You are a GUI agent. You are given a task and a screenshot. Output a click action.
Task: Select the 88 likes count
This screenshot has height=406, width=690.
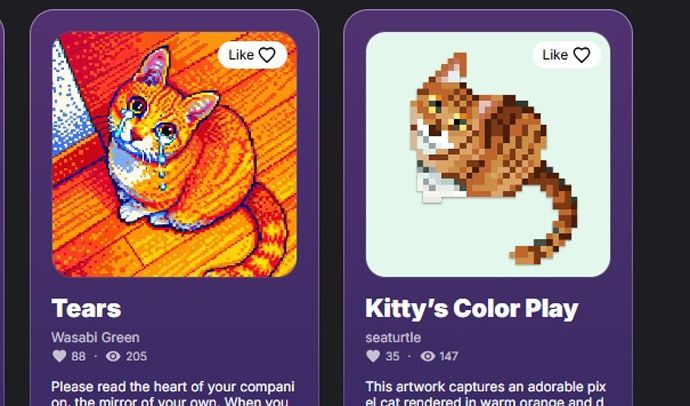click(x=78, y=356)
